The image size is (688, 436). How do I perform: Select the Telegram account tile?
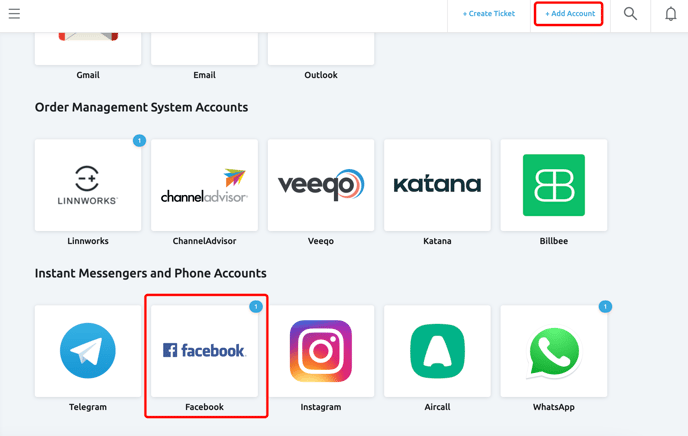click(x=88, y=352)
